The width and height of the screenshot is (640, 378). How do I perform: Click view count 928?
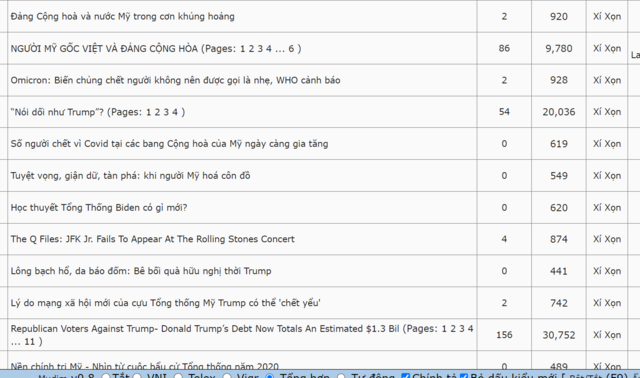(559, 80)
